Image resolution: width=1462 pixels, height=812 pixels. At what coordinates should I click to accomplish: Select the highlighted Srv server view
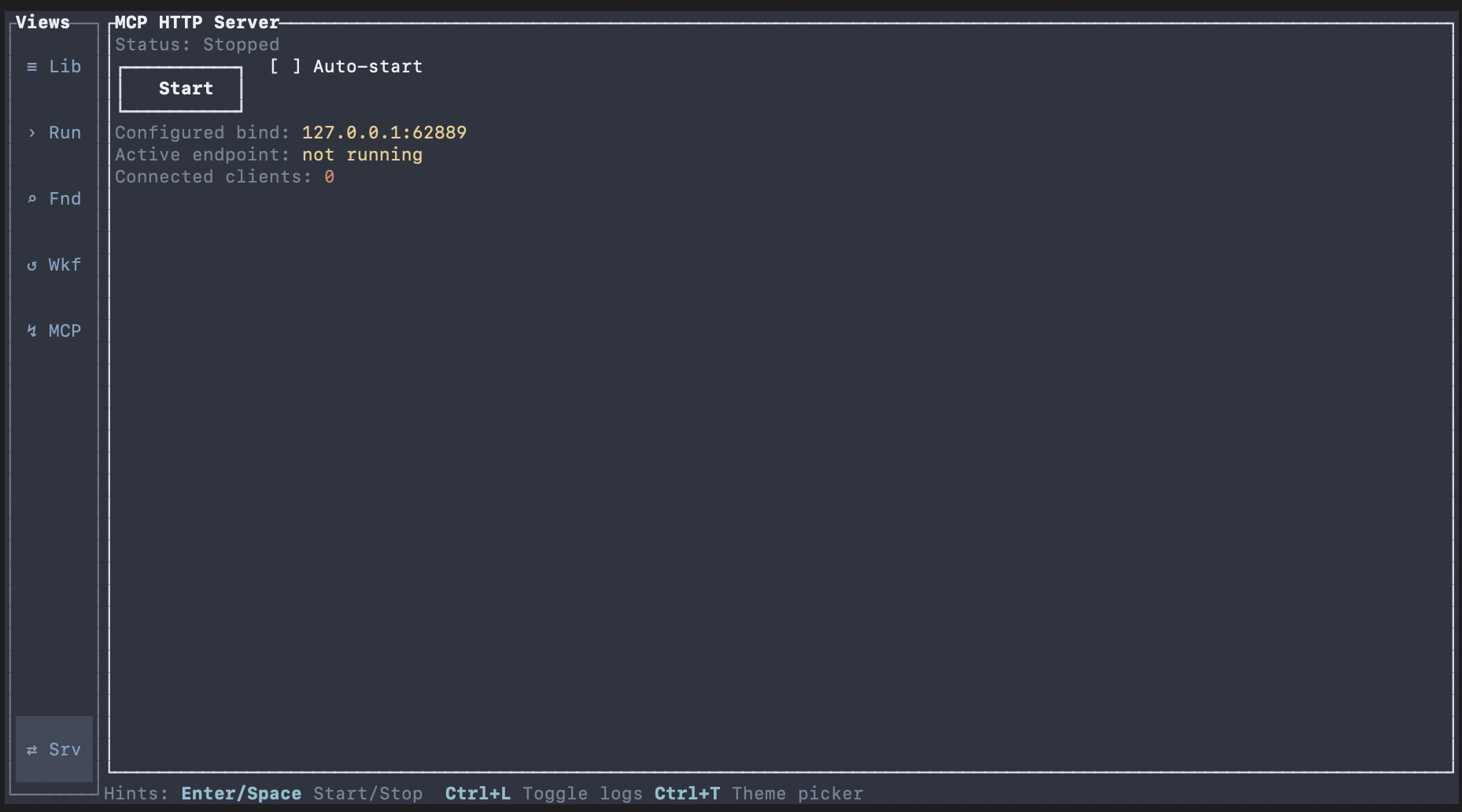(54, 749)
